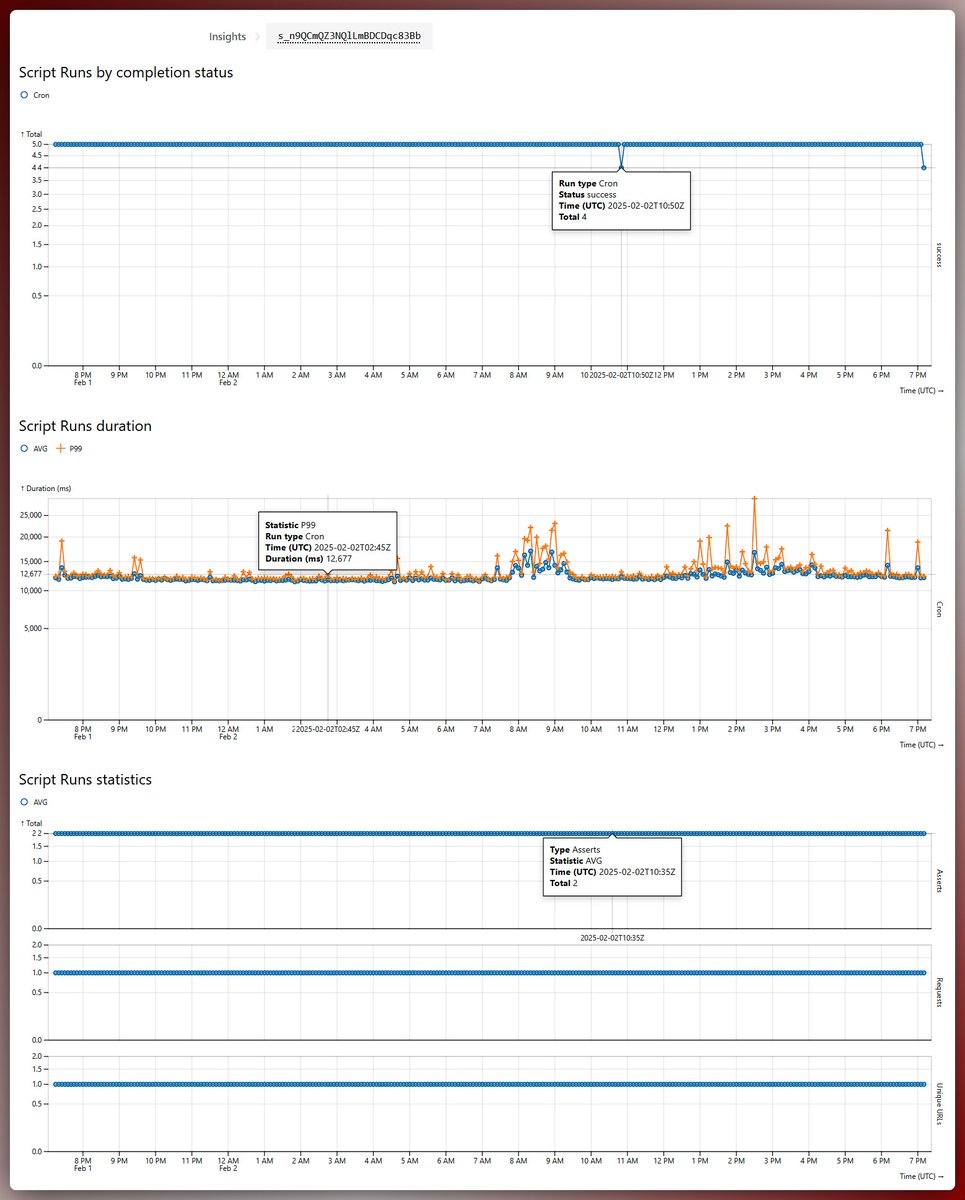965x1200 pixels.
Task: Click the '2025-02-02T10:35Z' label below the Asserts panel
Action: coord(612,938)
